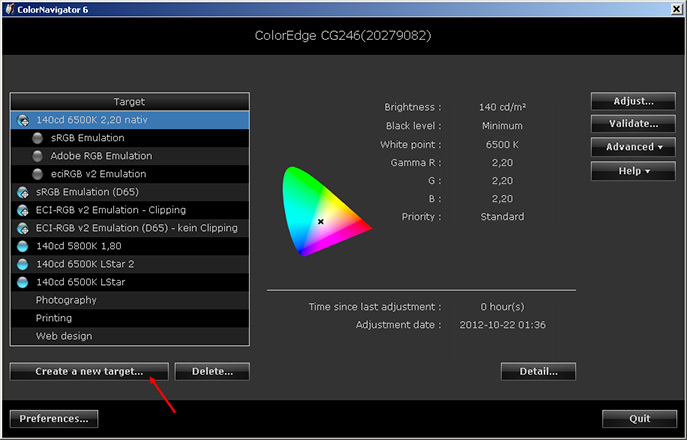
Task: Select the 140cd 6500K 2,20 nativ target
Action: point(130,120)
